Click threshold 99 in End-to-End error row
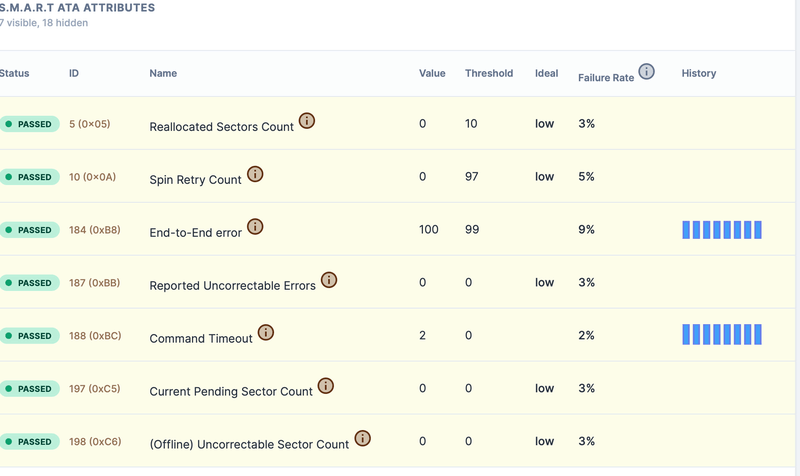The height and width of the screenshot is (476, 800). [472, 230]
